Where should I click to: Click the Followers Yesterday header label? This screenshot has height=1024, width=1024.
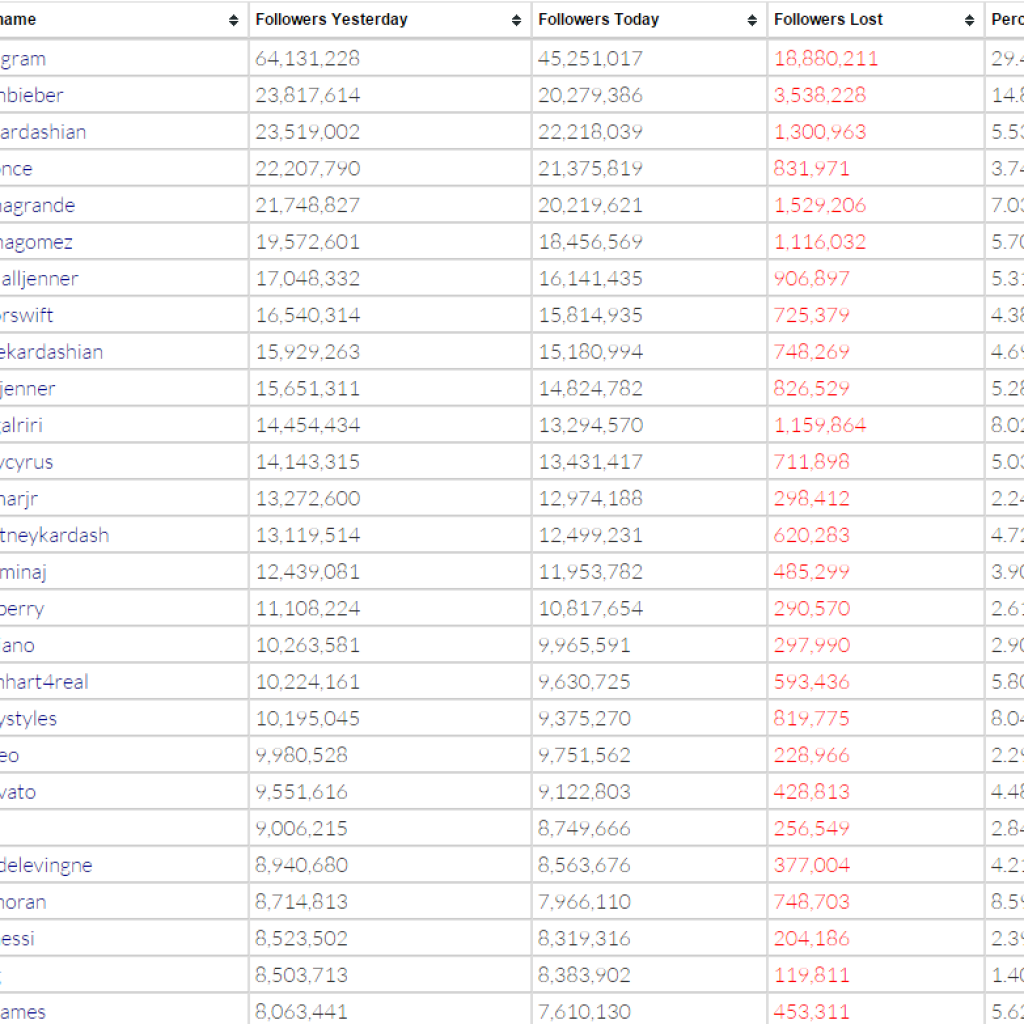point(331,20)
